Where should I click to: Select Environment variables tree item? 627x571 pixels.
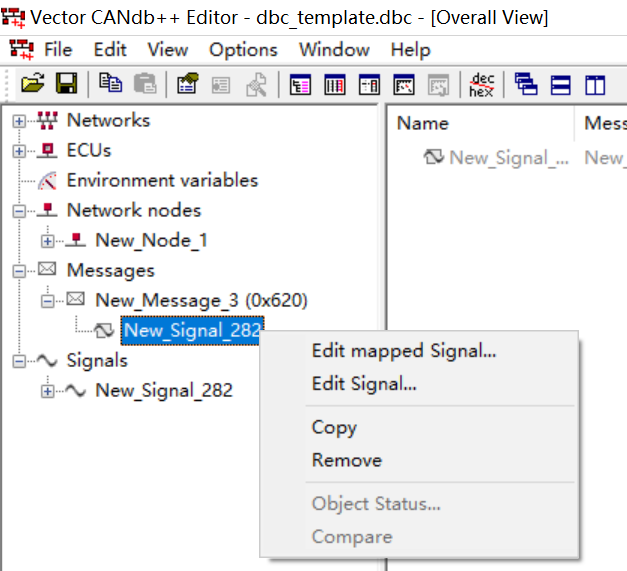(162, 180)
